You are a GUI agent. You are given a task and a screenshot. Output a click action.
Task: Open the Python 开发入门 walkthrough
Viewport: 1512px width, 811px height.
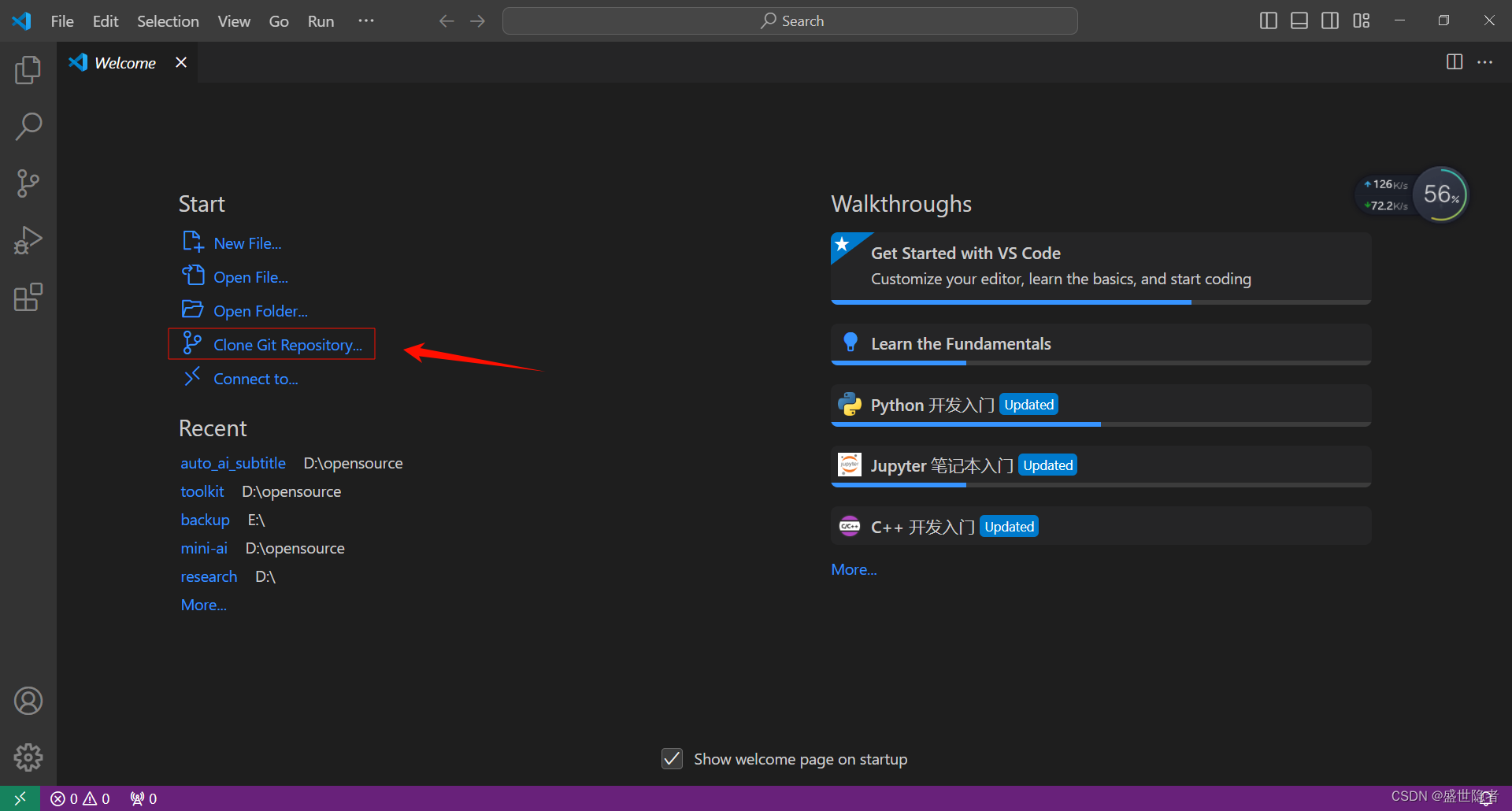click(1101, 405)
